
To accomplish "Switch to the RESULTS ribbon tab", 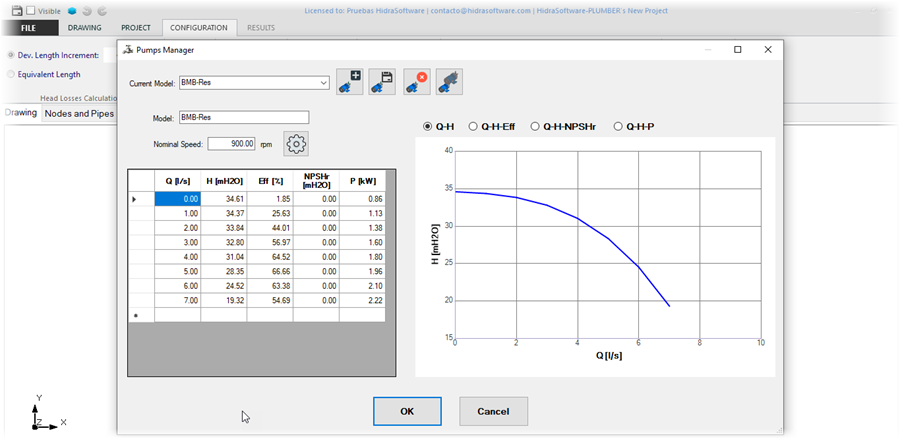I will tap(261, 28).
